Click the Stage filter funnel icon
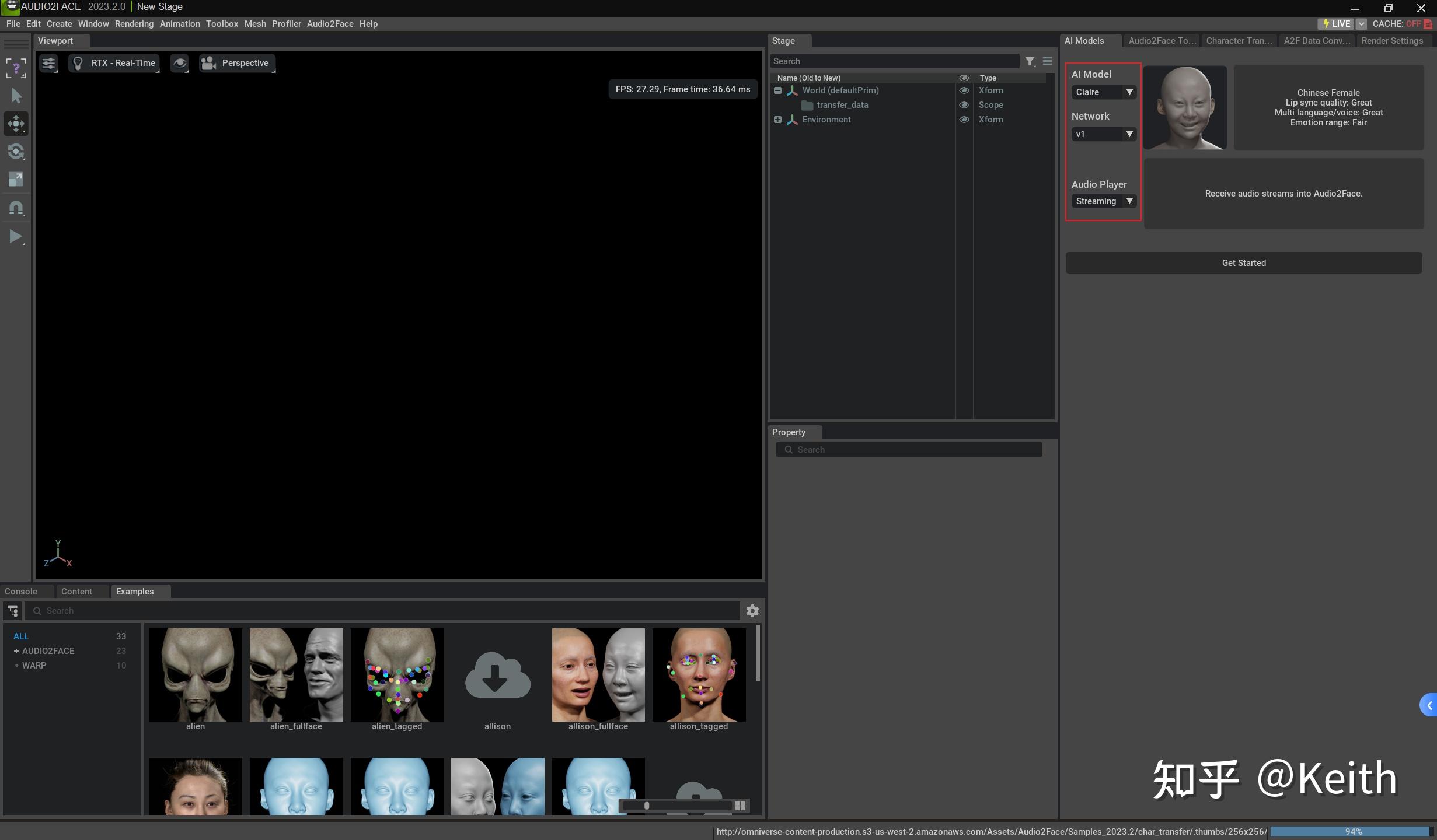Image resolution: width=1437 pixels, height=840 pixels. [x=1030, y=61]
